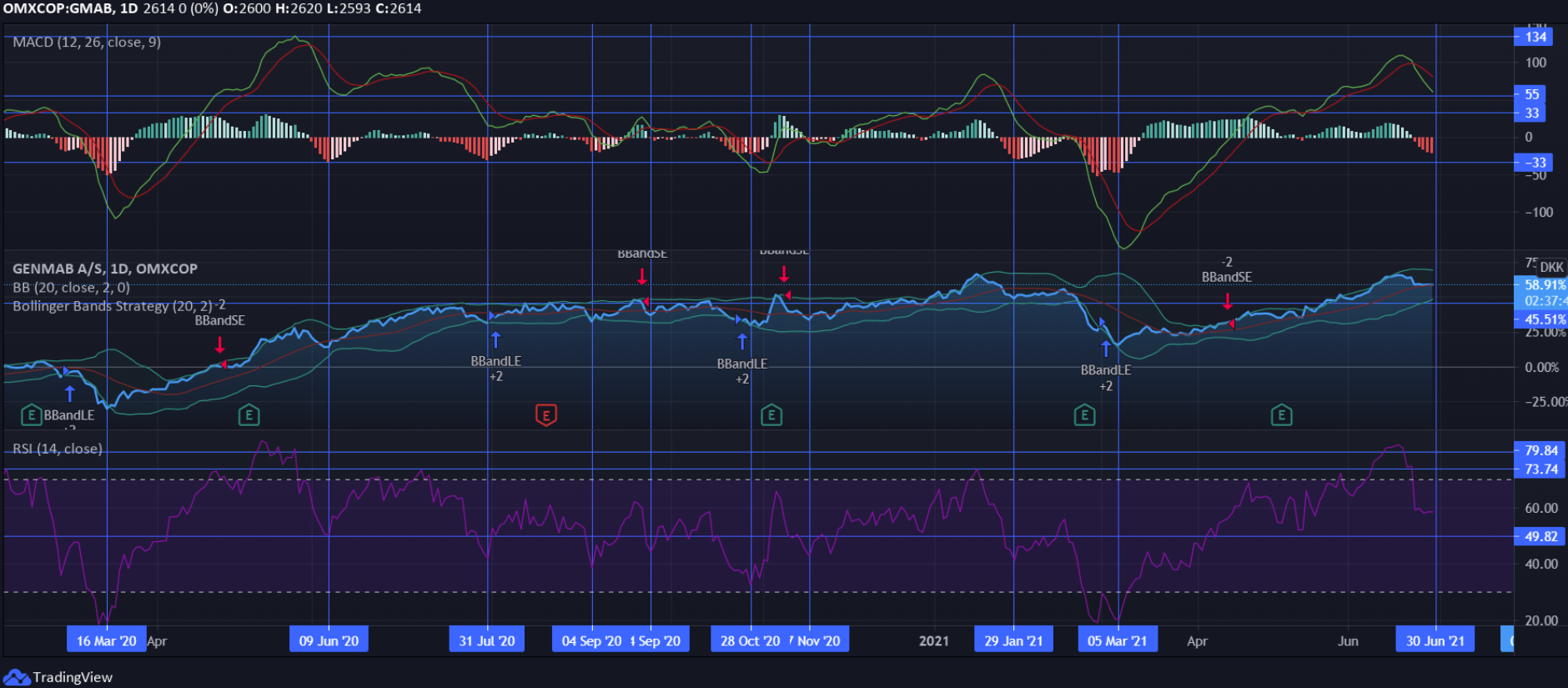
Task: Click the 49.82 RSI axis label
Action: coord(1540,536)
